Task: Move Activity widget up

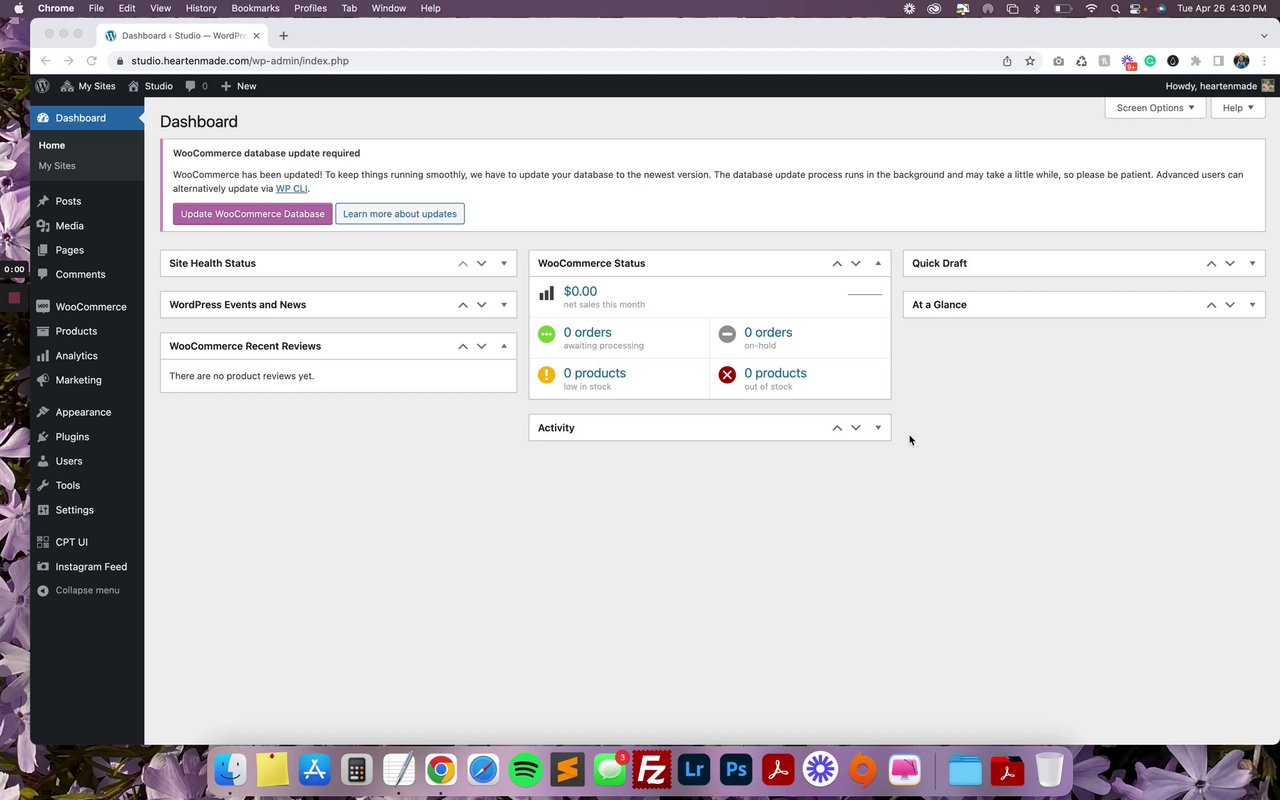Action: pos(837,428)
